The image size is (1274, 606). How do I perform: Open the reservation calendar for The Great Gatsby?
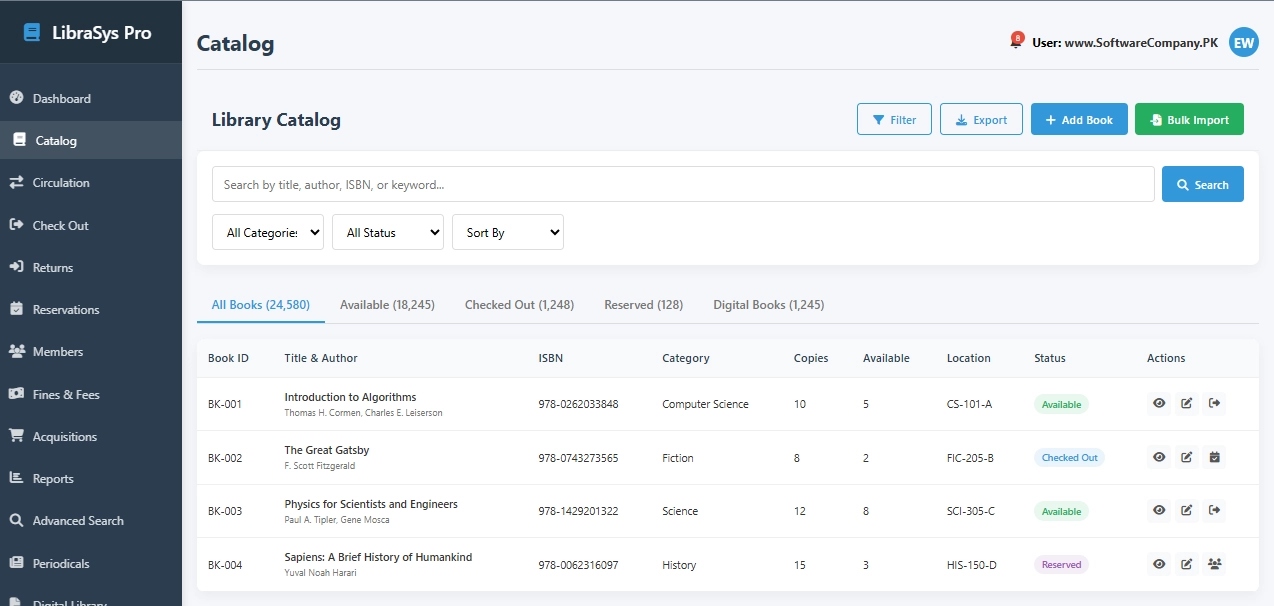(x=1214, y=457)
